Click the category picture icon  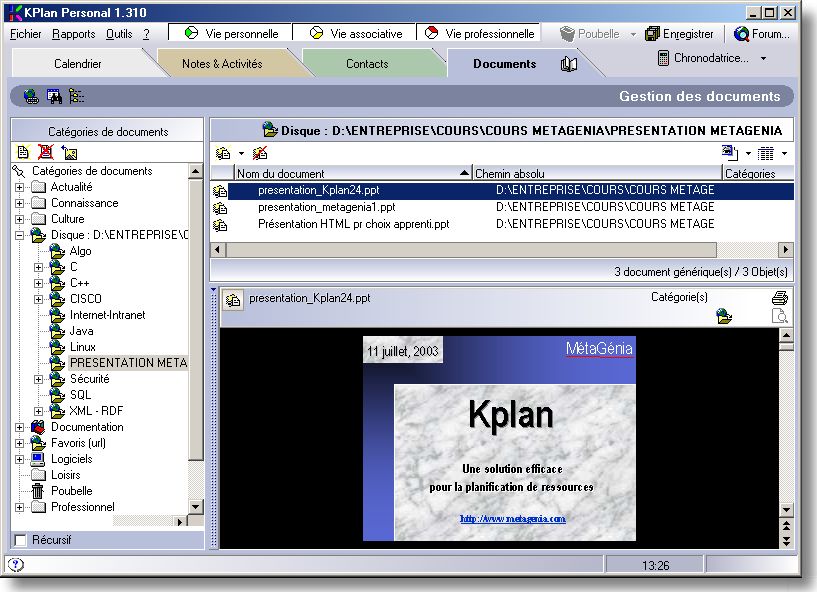tap(69, 153)
